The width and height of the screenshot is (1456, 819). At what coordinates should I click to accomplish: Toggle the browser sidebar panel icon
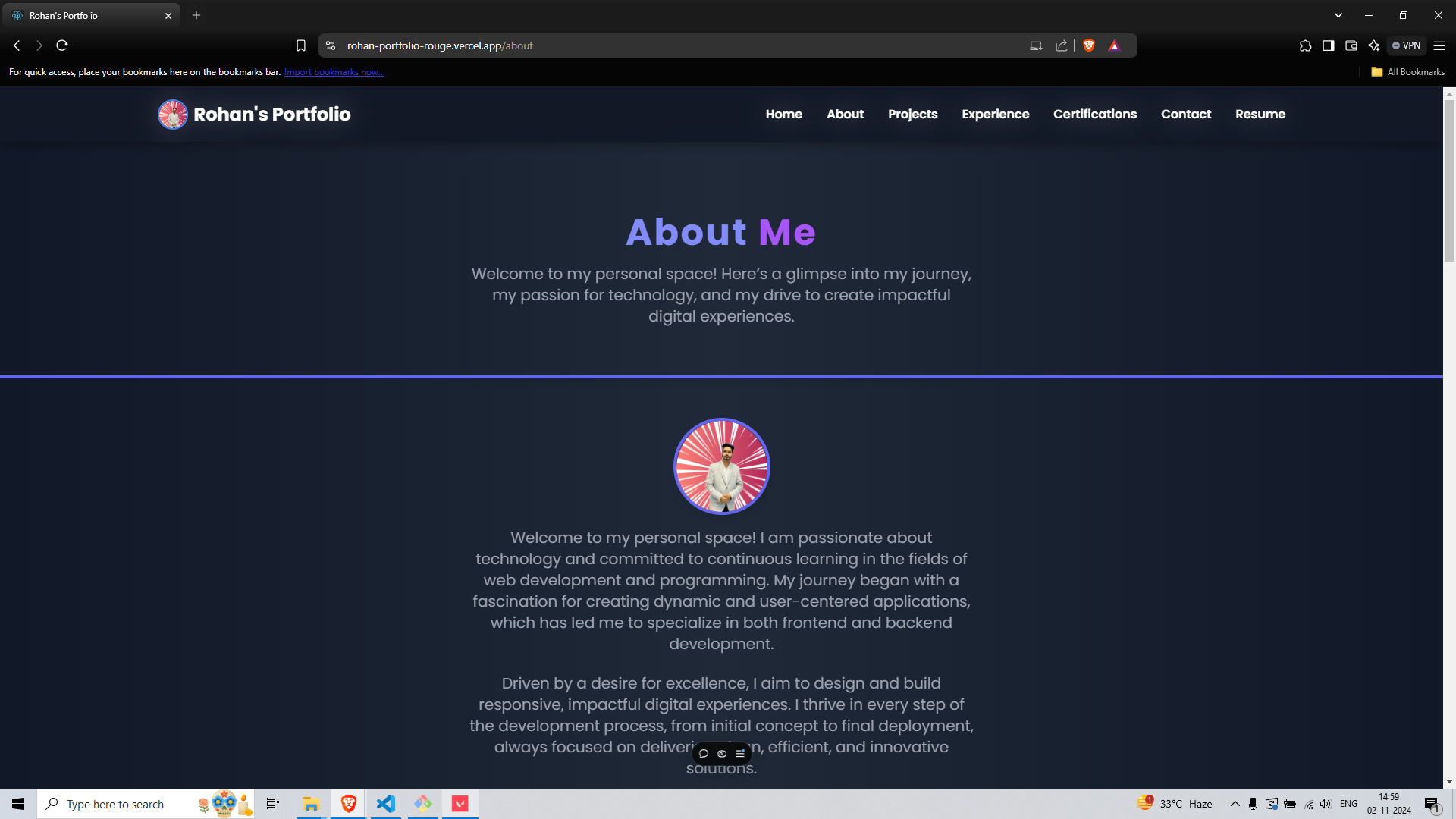(1328, 45)
